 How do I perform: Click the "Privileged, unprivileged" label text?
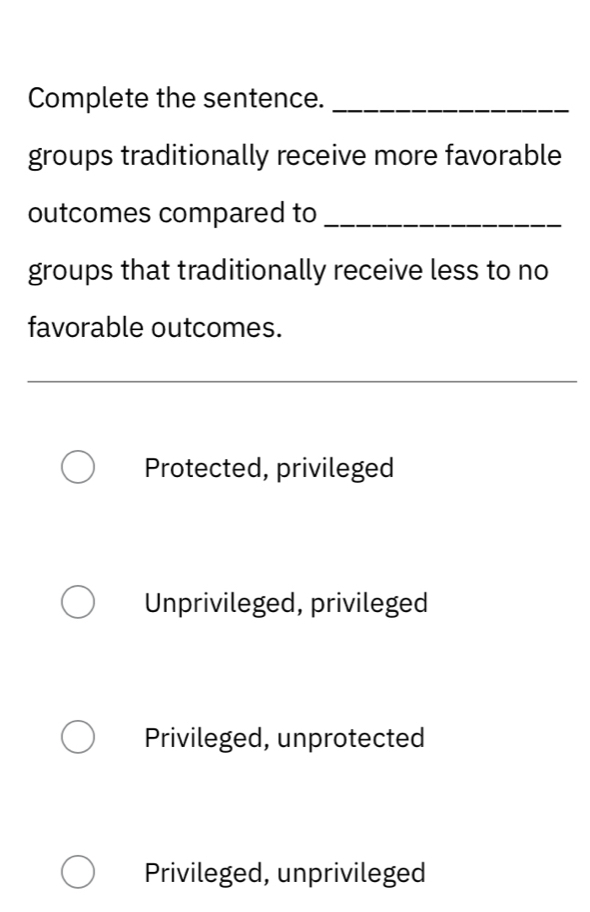[x=284, y=871]
